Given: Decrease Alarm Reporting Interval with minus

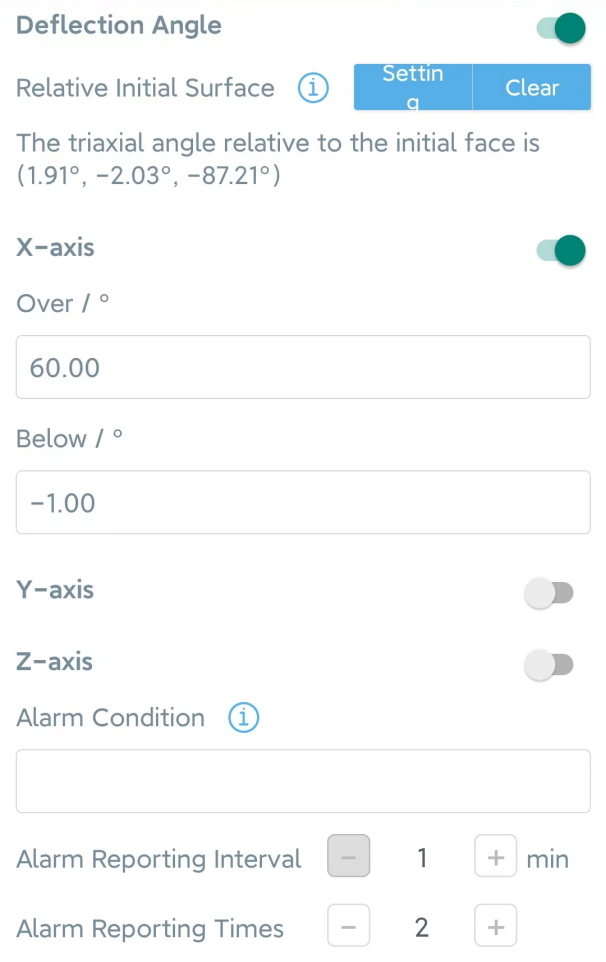Looking at the screenshot, I should pos(348,856).
